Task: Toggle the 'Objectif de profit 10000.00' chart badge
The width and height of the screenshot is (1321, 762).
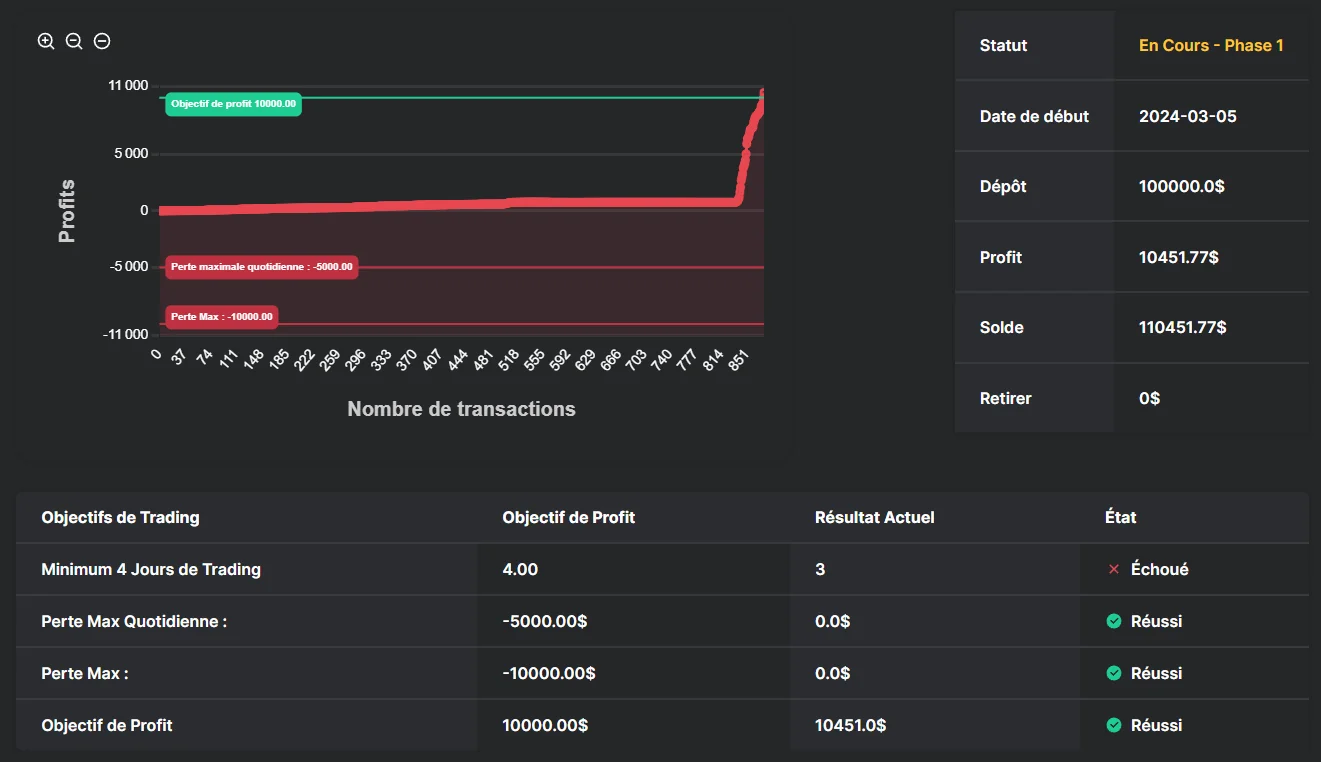Action: (232, 103)
